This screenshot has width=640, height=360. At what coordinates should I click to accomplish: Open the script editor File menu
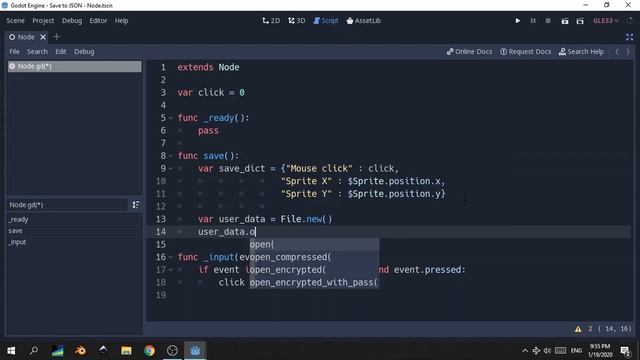14,51
